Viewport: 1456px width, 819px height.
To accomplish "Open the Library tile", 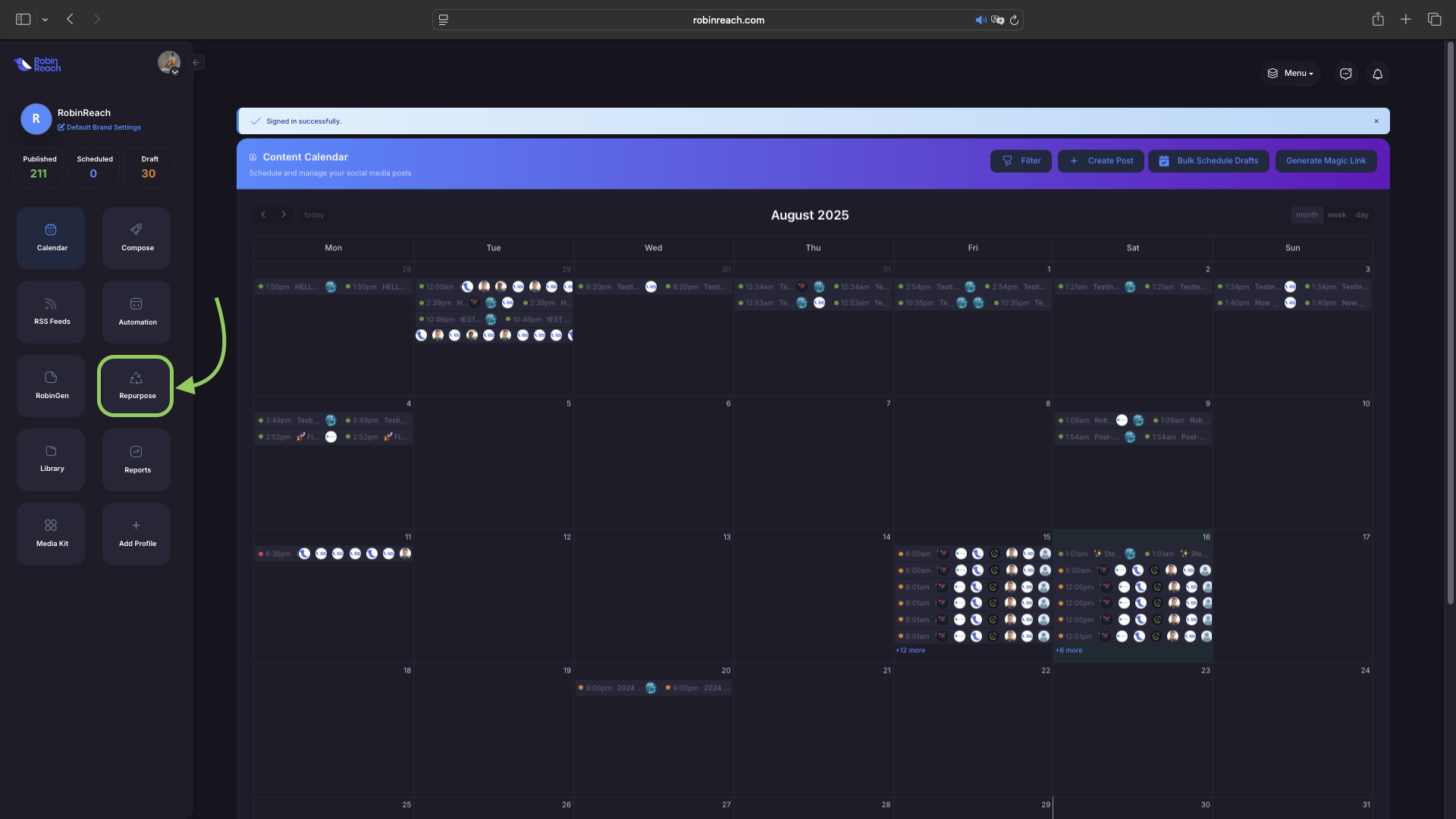I will [51, 460].
